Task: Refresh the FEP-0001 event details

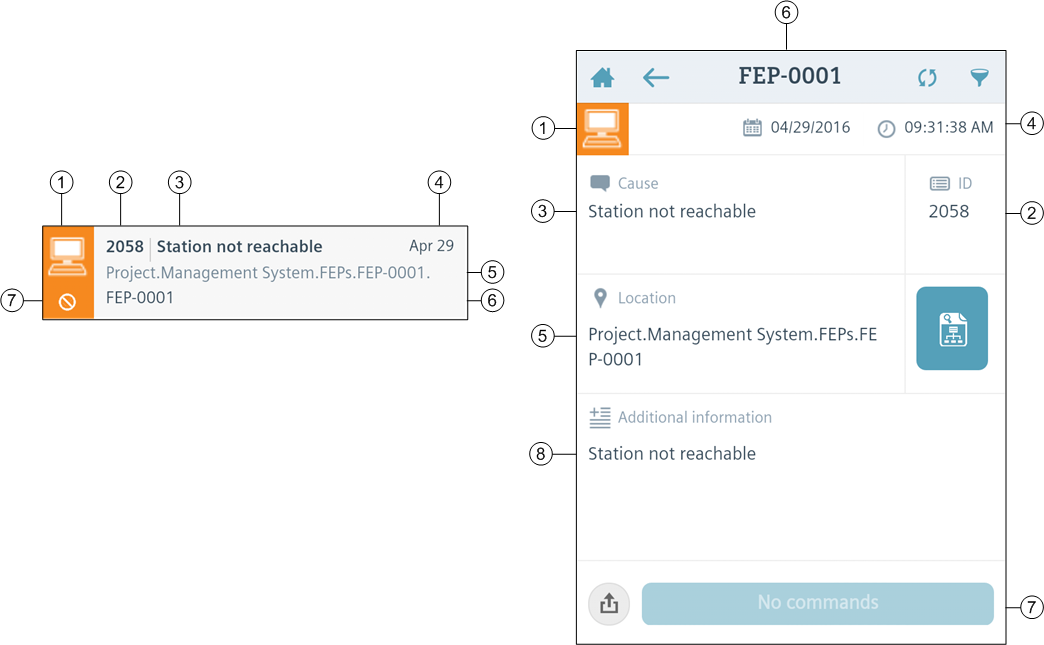Action: [927, 78]
